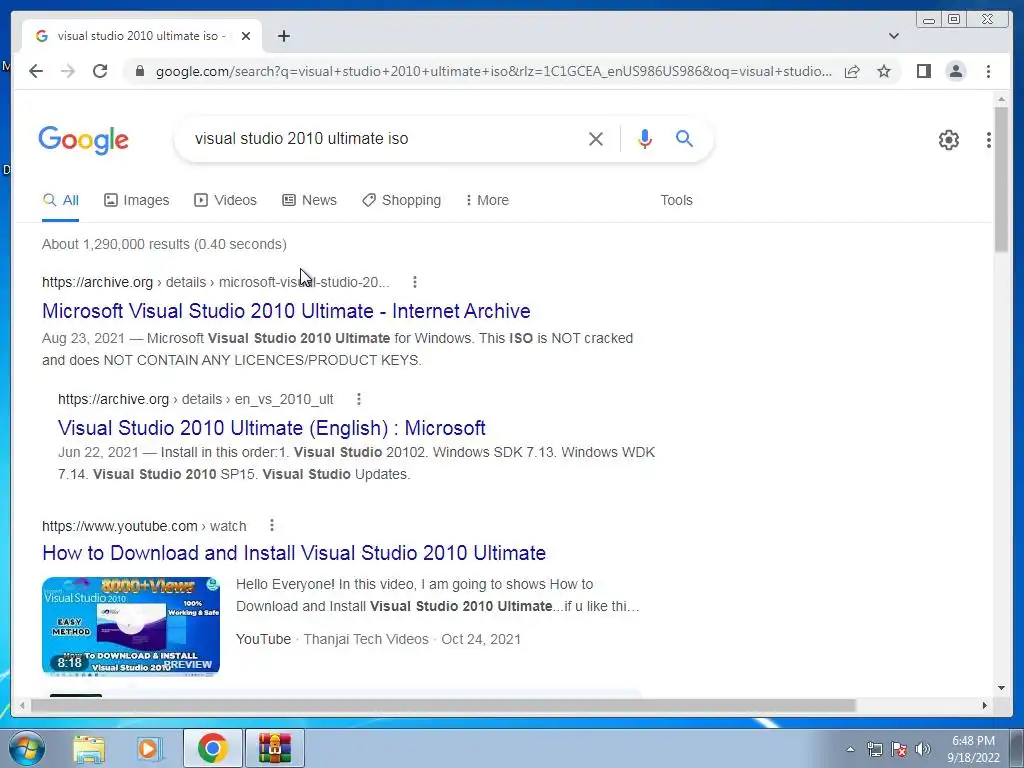The width and height of the screenshot is (1024, 768).
Task: Expand the More search categories menu
Action: click(487, 200)
